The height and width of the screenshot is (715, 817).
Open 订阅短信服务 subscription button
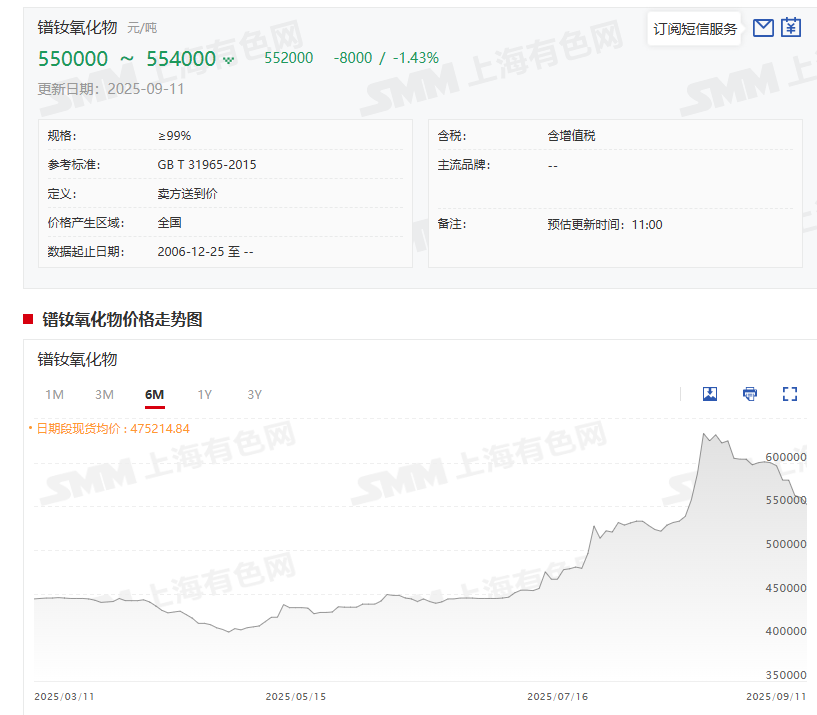pos(695,29)
